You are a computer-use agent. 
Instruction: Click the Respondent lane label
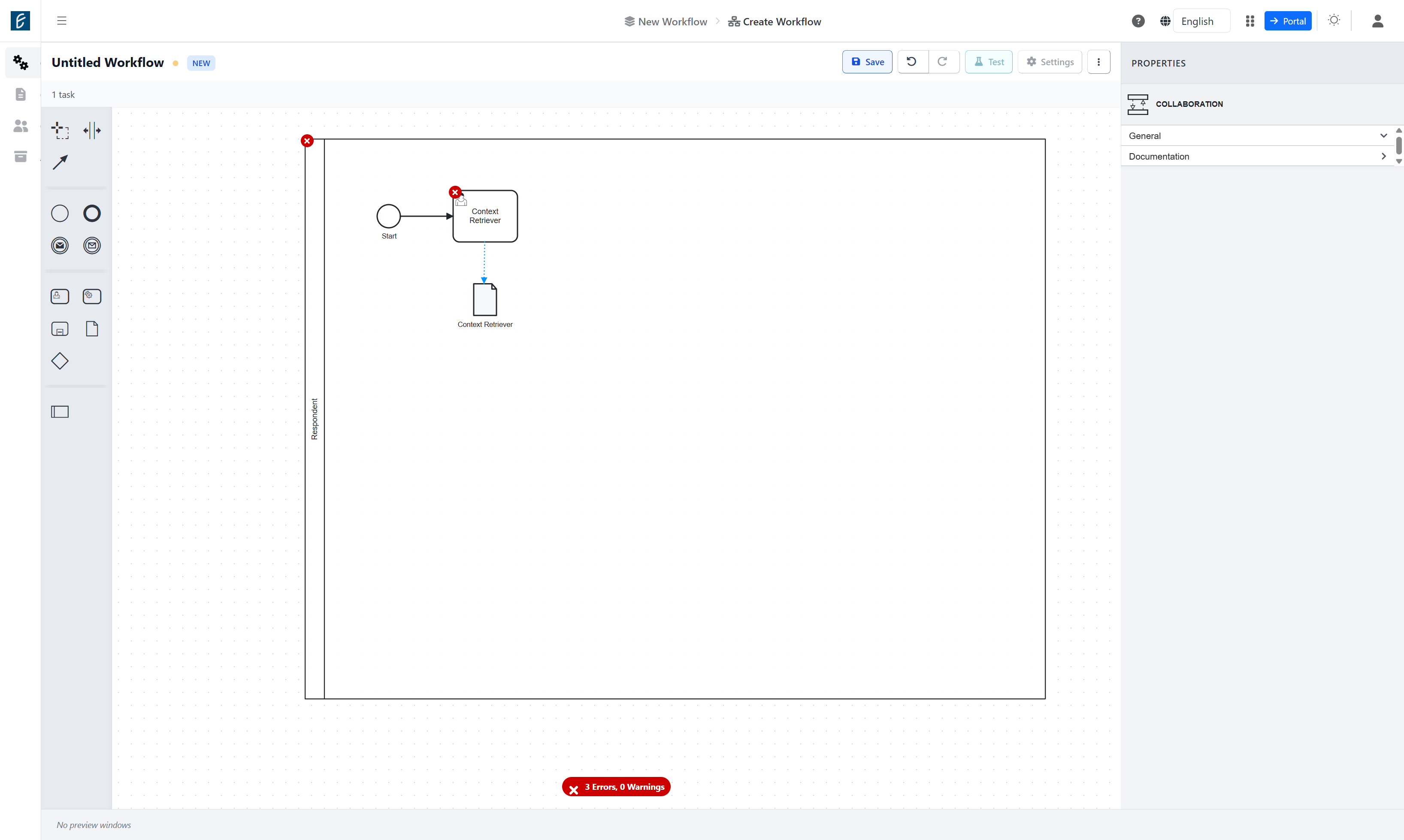pos(315,419)
